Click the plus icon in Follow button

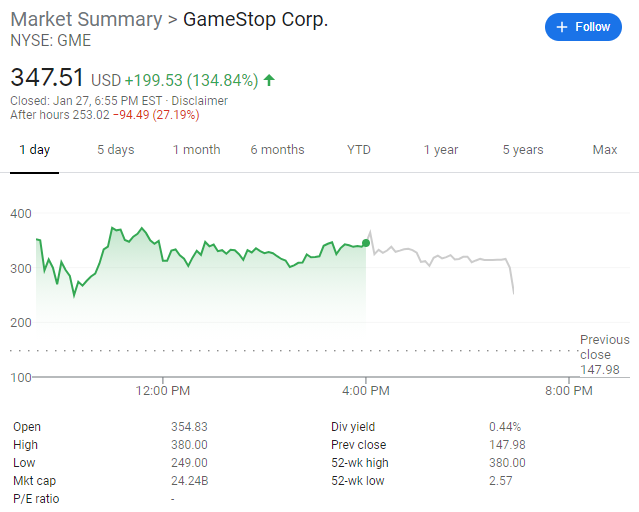(x=562, y=27)
